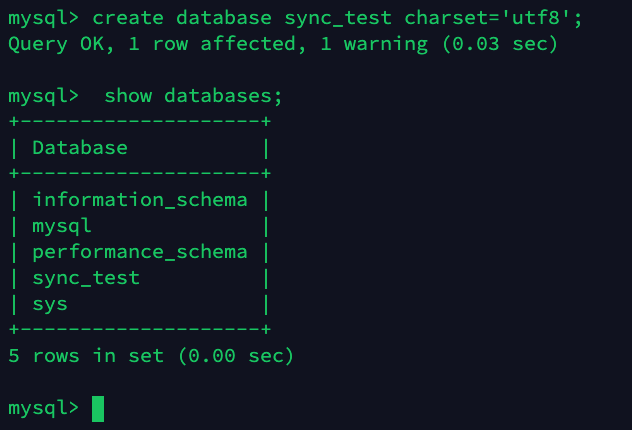Click the Database column header

[80, 148]
